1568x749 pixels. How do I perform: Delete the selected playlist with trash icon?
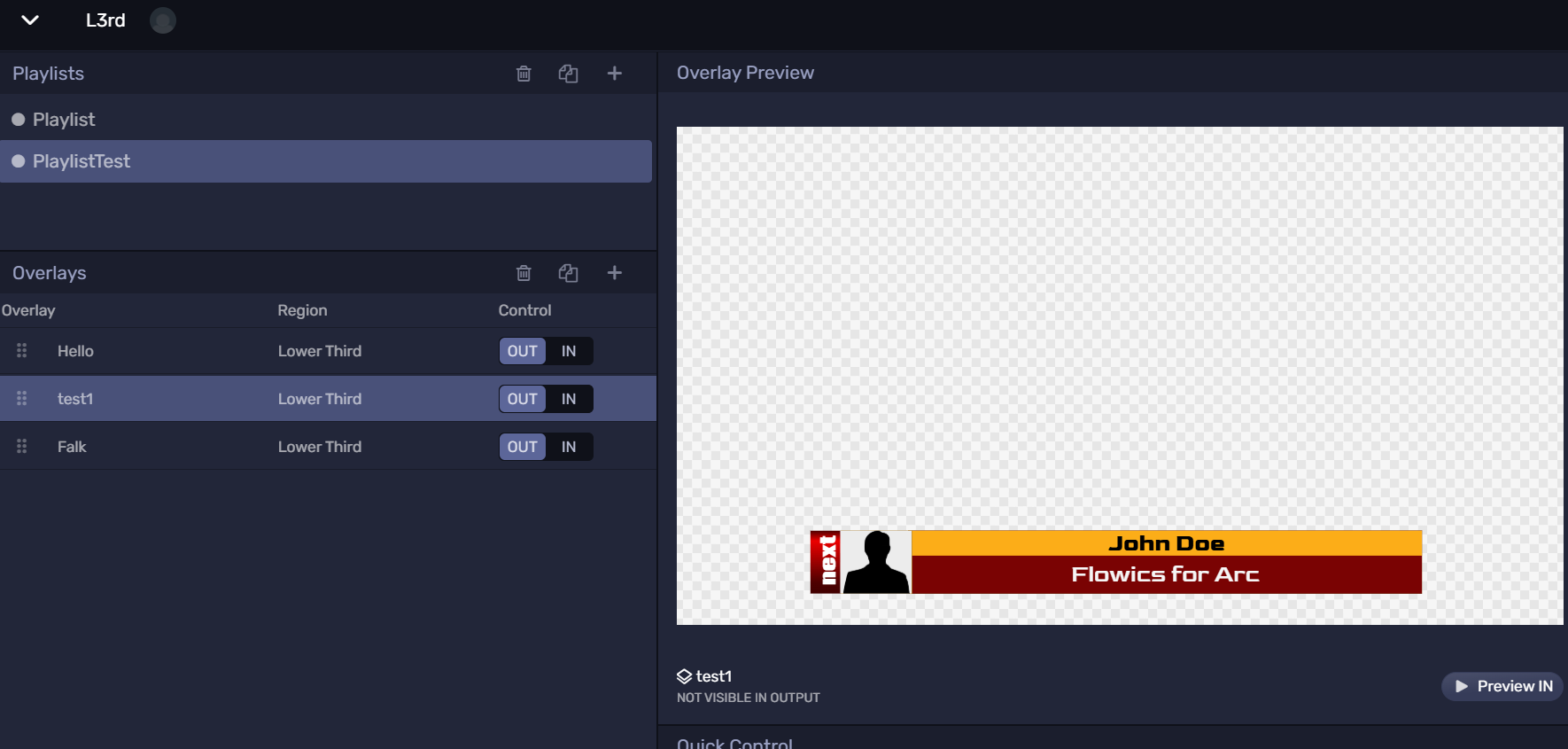pyautogui.click(x=524, y=74)
